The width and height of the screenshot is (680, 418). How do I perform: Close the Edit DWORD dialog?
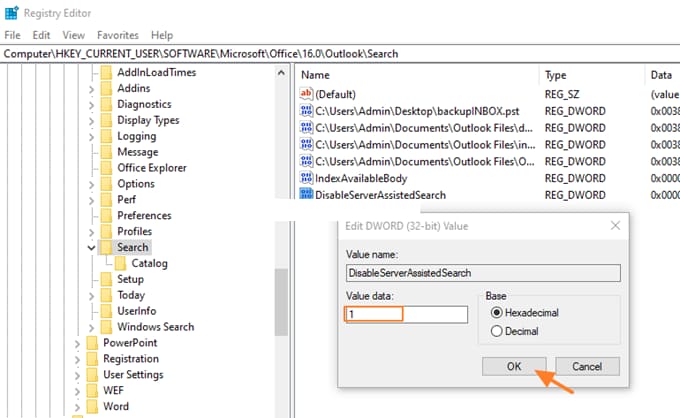pos(614,226)
